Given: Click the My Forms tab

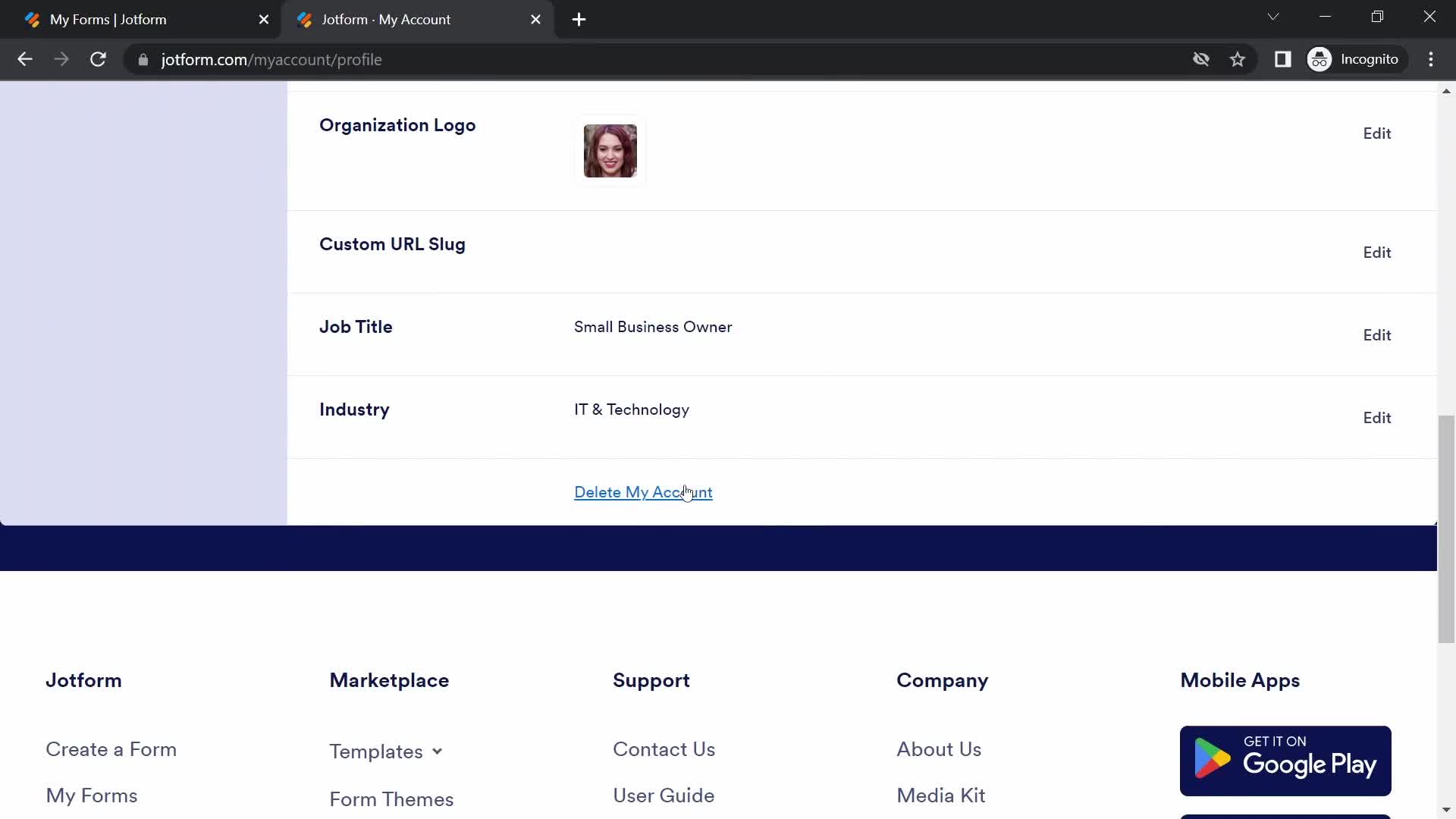Looking at the screenshot, I should point(108,19).
